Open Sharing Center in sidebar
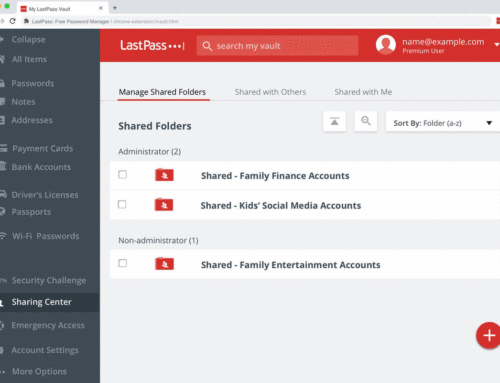The image size is (500, 383). (x=50, y=302)
